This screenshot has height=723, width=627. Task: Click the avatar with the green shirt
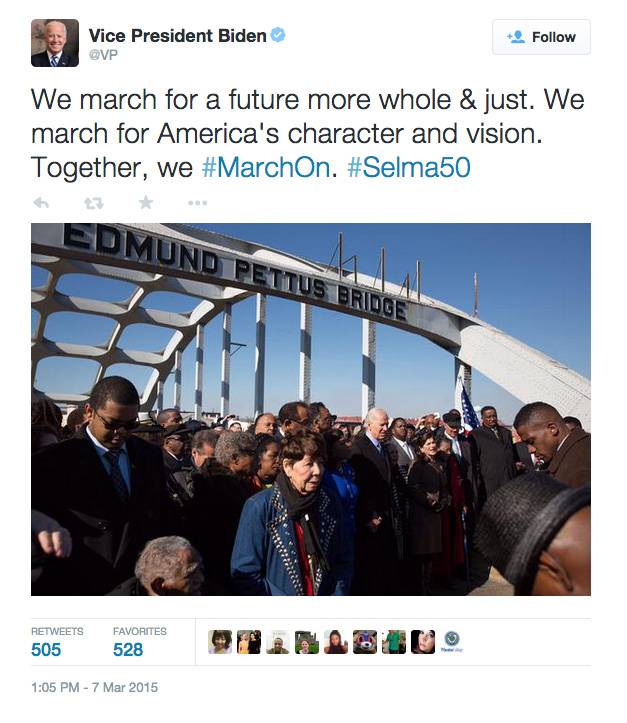(394, 642)
